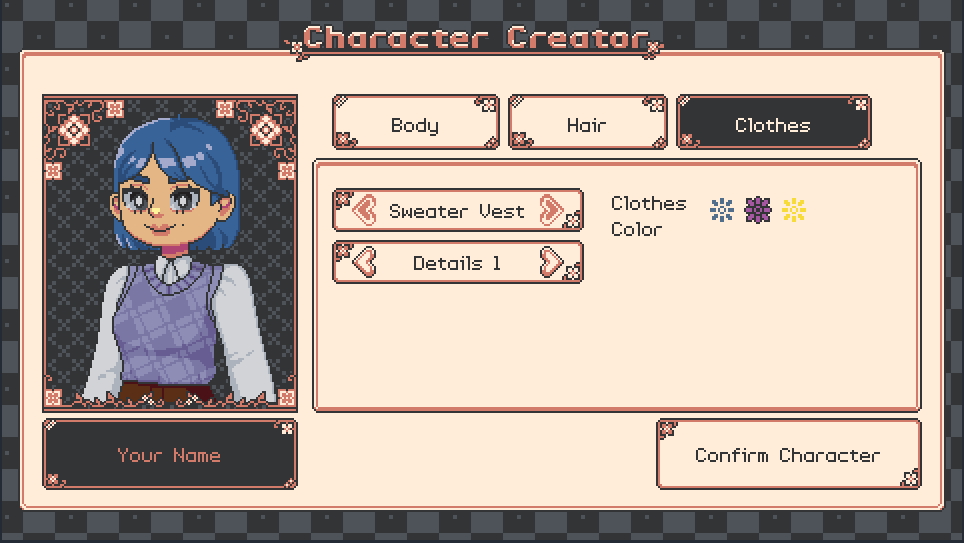
Task: Click the Details 1 selector label
Action: click(x=457, y=263)
